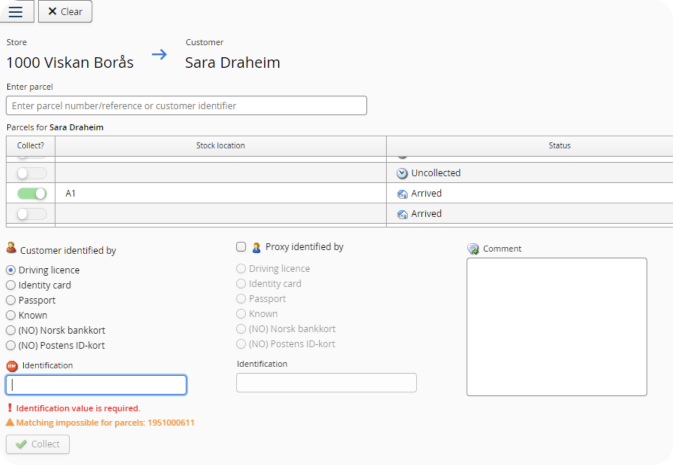Viewport: 673px width, 465px height.
Task: Click the Arrived status icon for A1
Action: click(402, 194)
